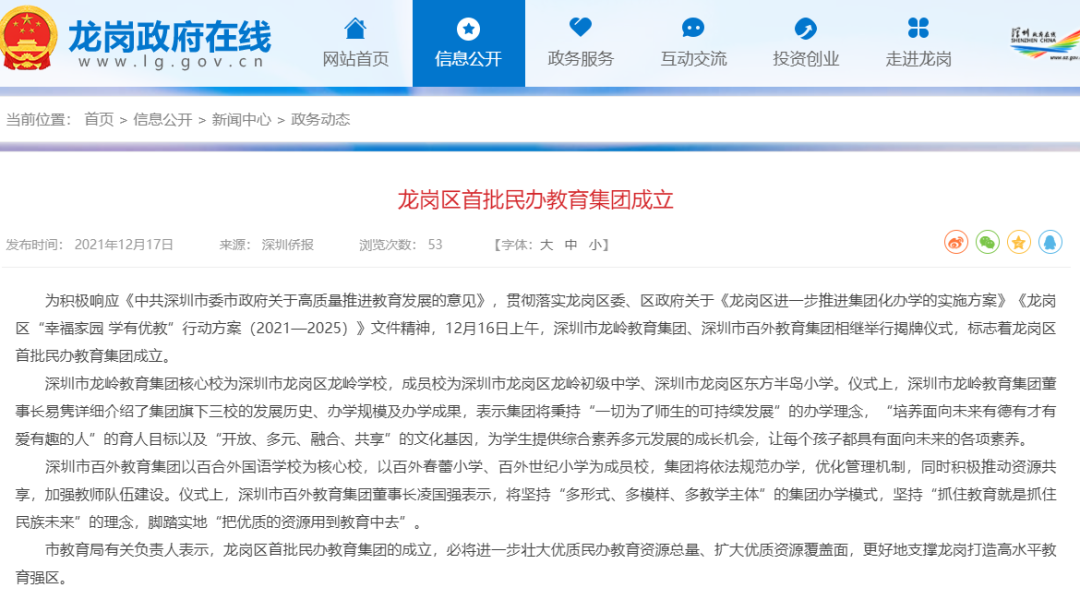Click the Shenzhen China logo banner
Viewport: 1080px width, 600px height.
tap(1045, 43)
